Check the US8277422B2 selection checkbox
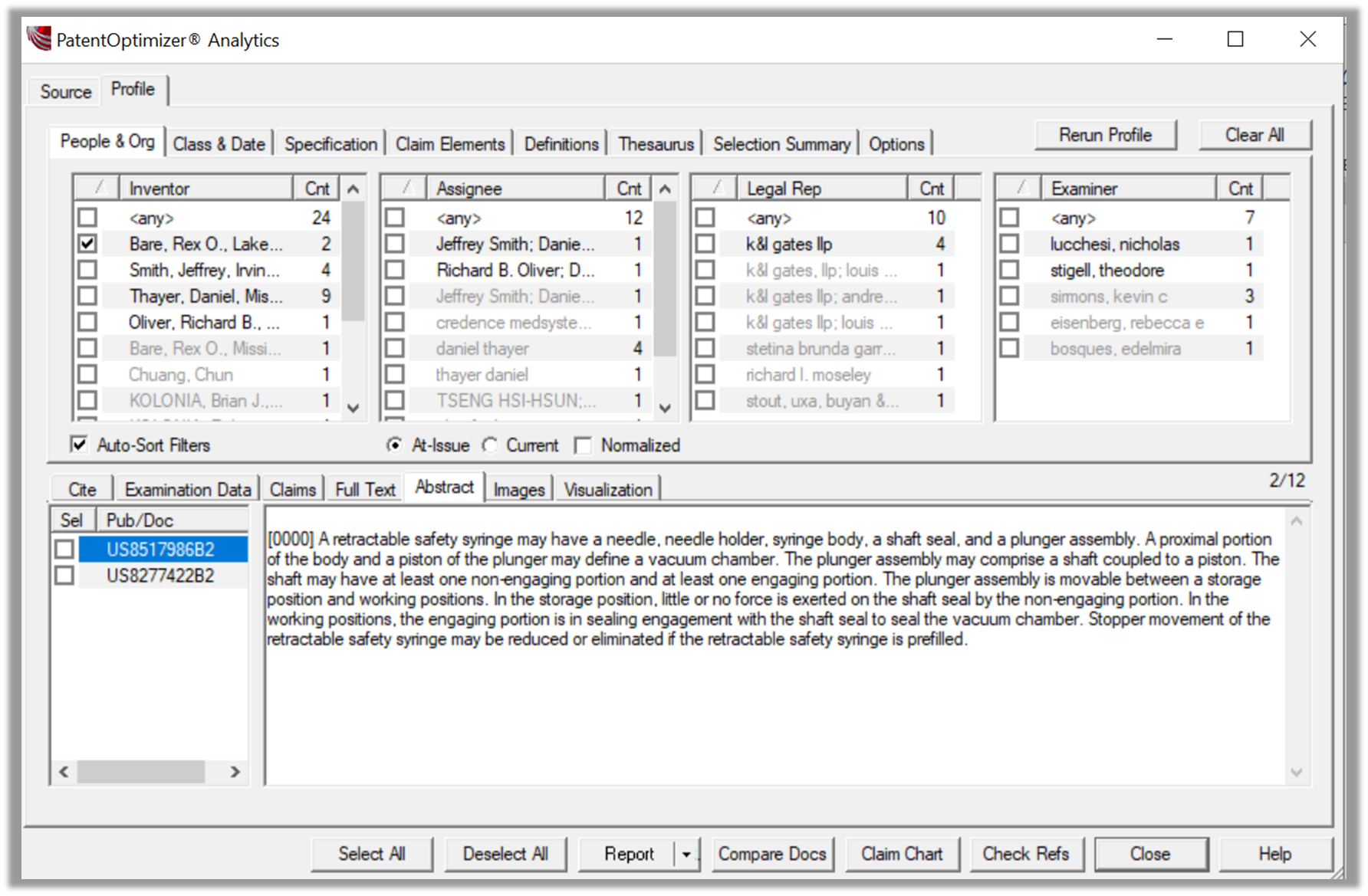1368x896 pixels. (64, 575)
